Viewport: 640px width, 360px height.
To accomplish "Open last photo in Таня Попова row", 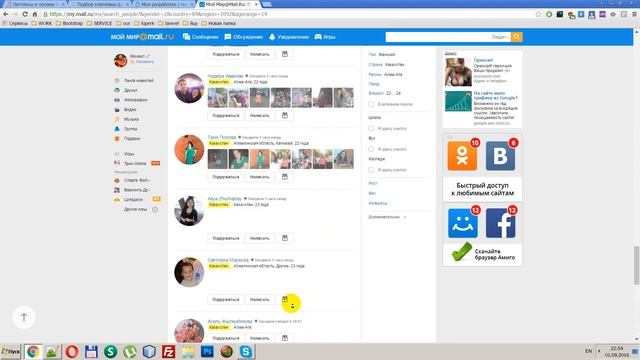I will point(344,159).
